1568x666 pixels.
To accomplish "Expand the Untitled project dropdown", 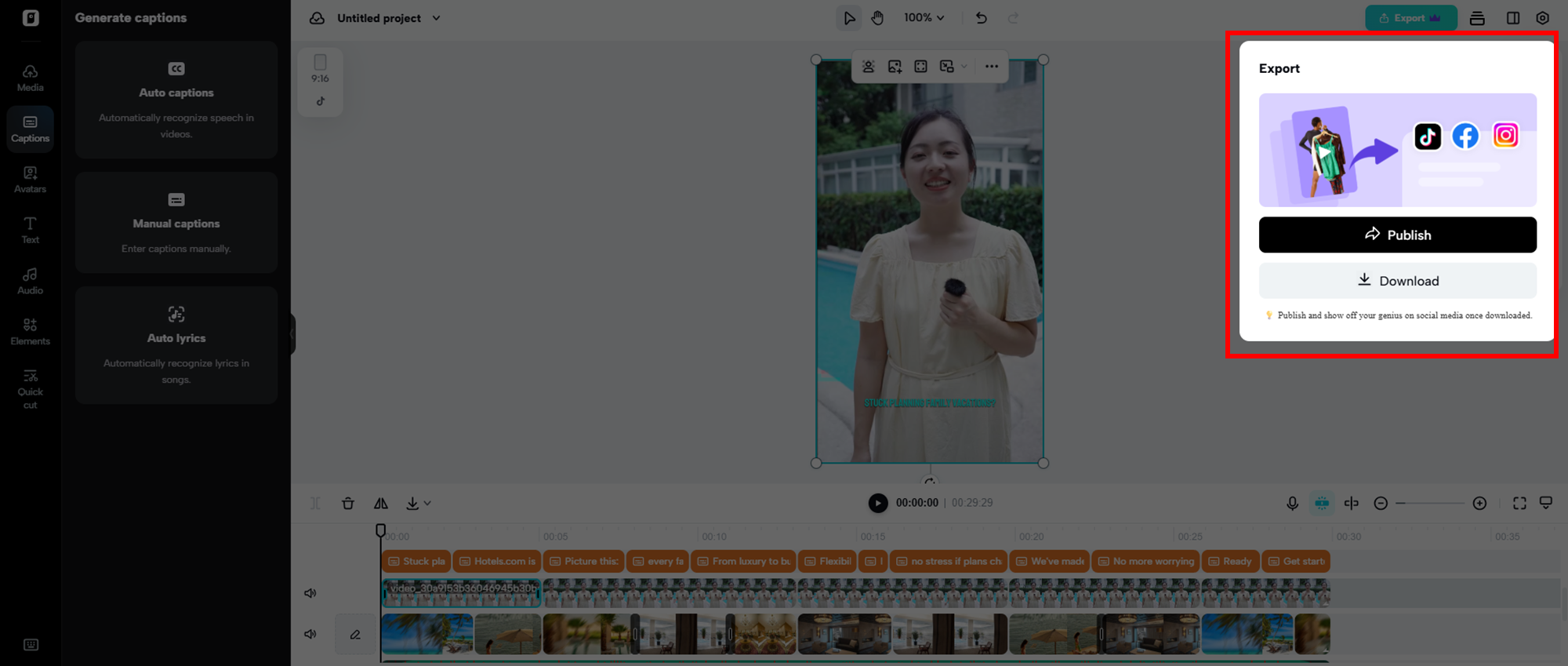I will click(x=437, y=18).
